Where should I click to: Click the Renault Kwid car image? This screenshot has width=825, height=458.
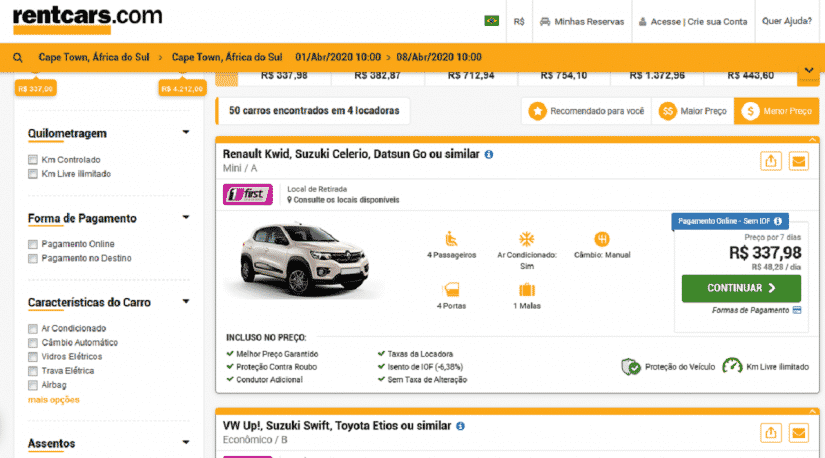coord(305,260)
